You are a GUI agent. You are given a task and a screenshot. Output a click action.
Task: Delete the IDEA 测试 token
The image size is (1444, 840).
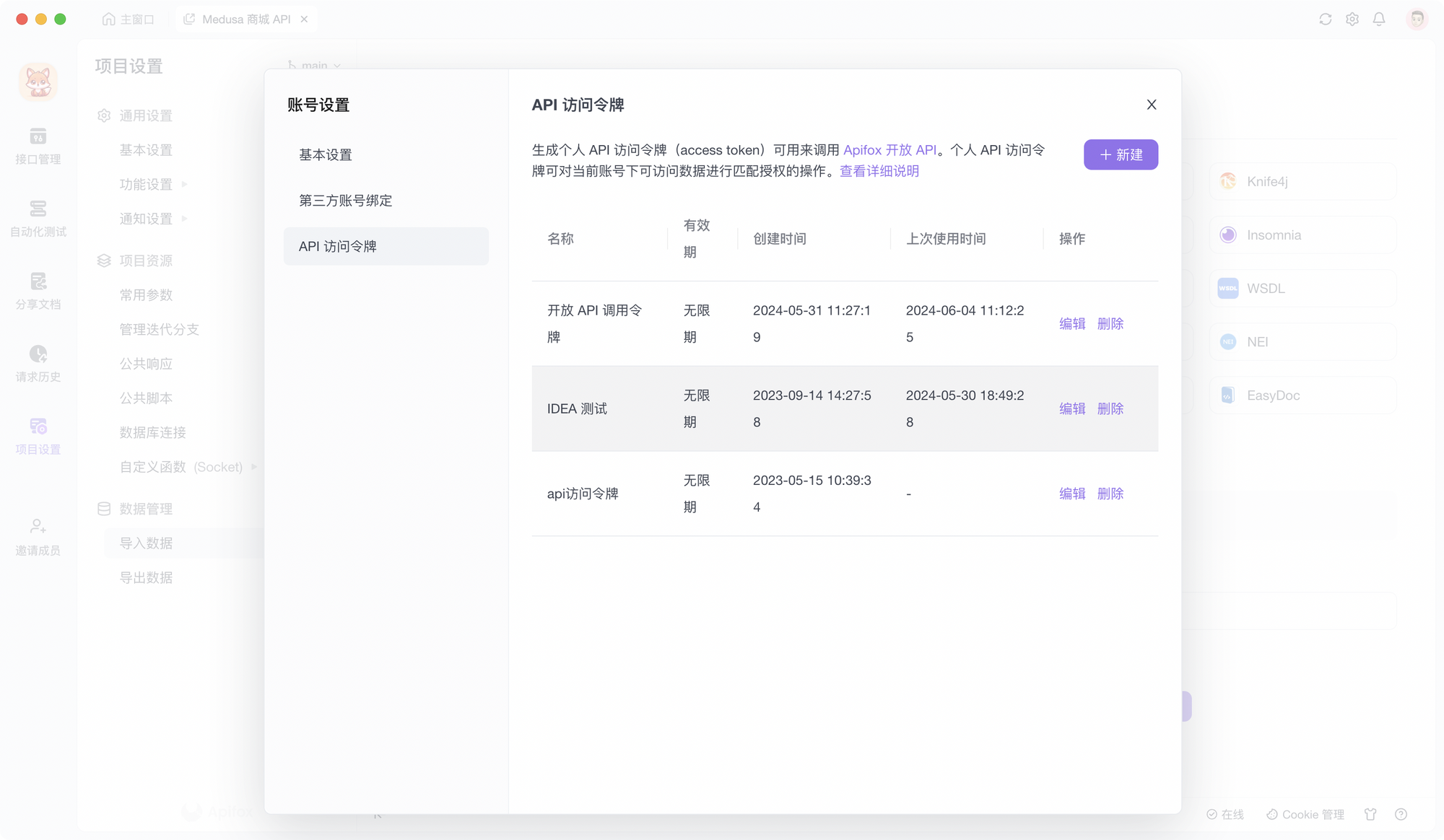point(1110,408)
